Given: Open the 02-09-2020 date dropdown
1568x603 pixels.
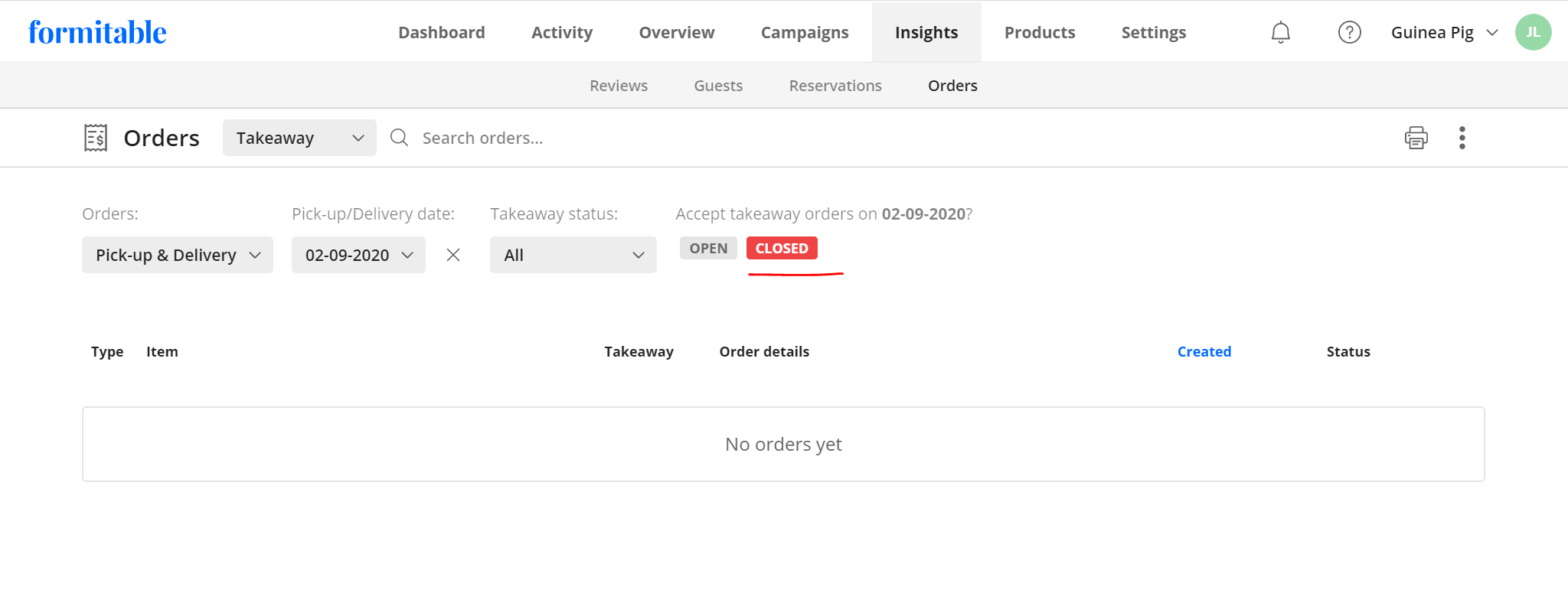Looking at the screenshot, I should click(358, 255).
